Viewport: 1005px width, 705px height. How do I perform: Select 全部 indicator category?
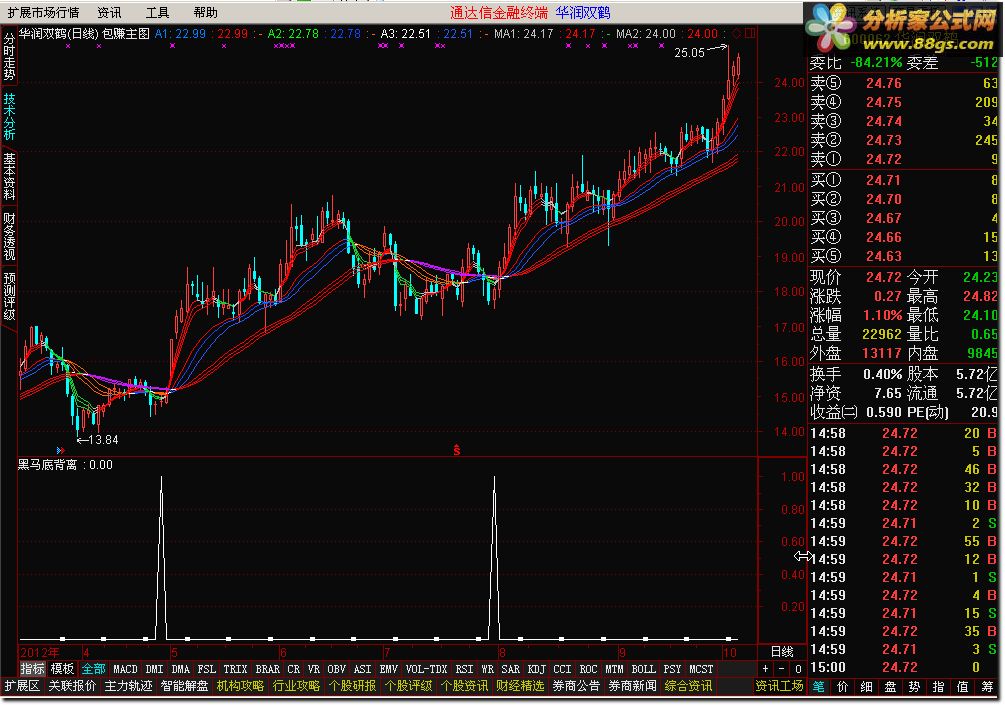(93, 668)
